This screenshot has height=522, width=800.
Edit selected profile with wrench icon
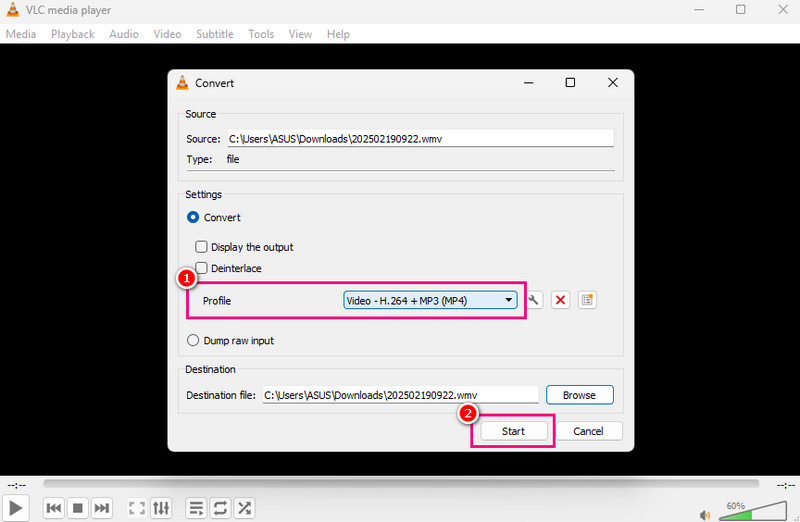pyautogui.click(x=533, y=300)
